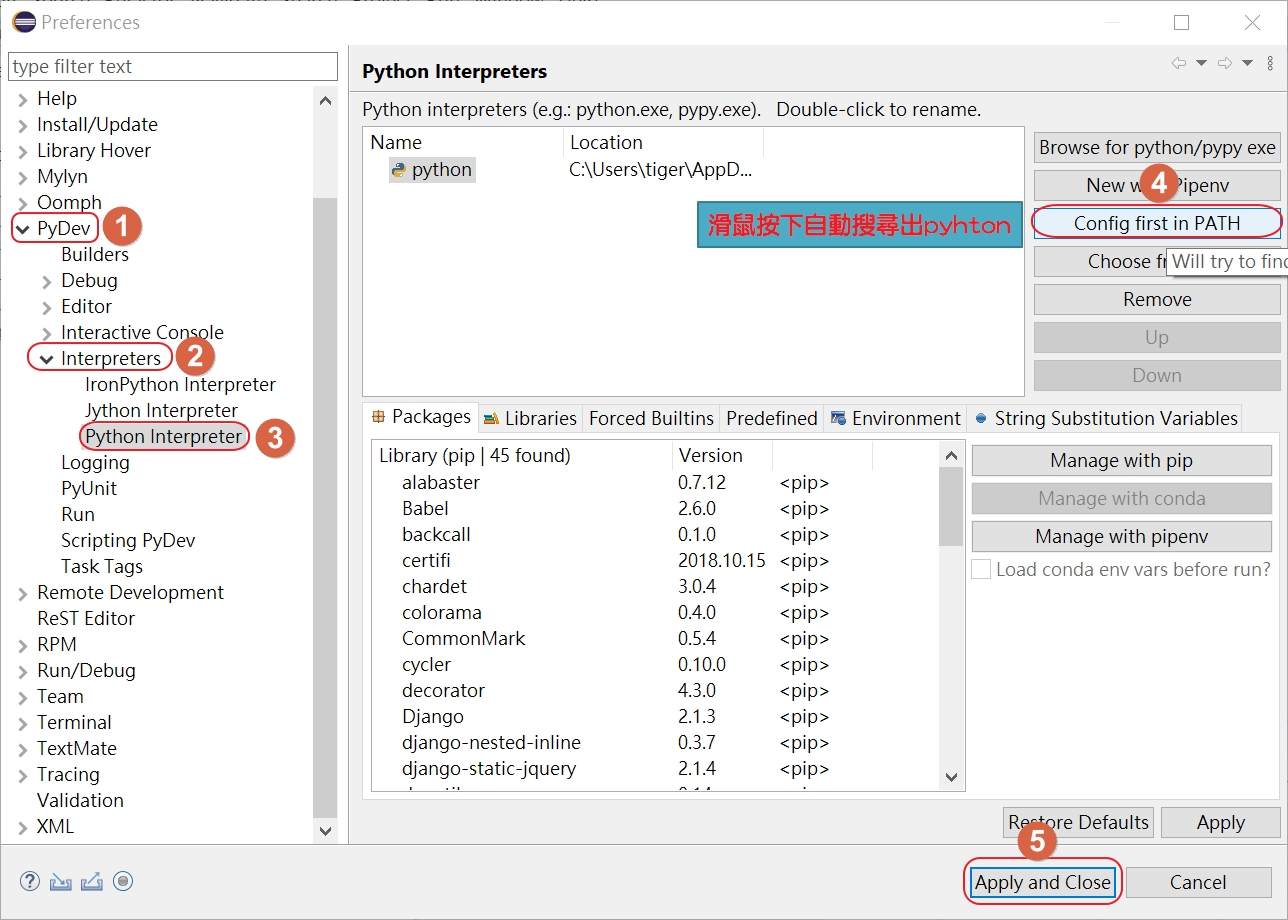This screenshot has width=1288, height=920.
Task: Click the Manage with pip button
Action: pyautogui.click(x=1121, y=461)
